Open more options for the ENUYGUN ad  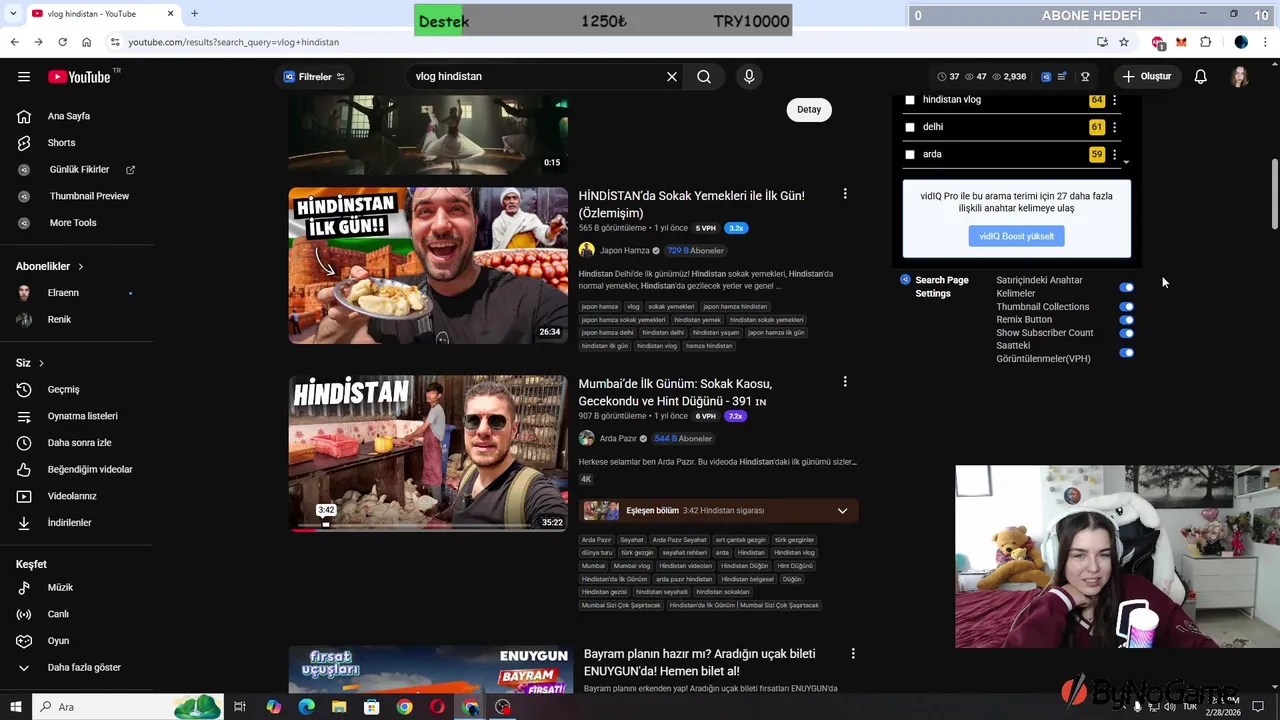[x=853, y=653]
